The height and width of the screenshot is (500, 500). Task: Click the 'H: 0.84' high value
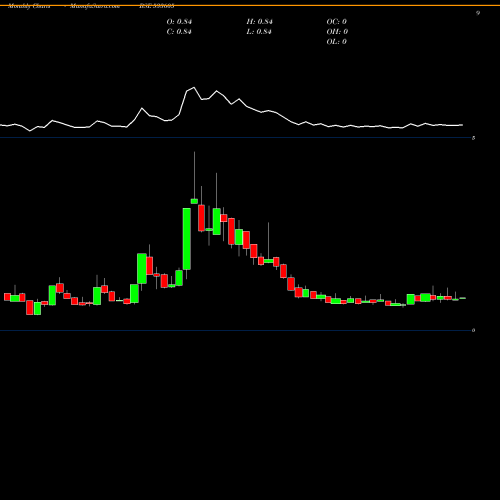point(260,22)
